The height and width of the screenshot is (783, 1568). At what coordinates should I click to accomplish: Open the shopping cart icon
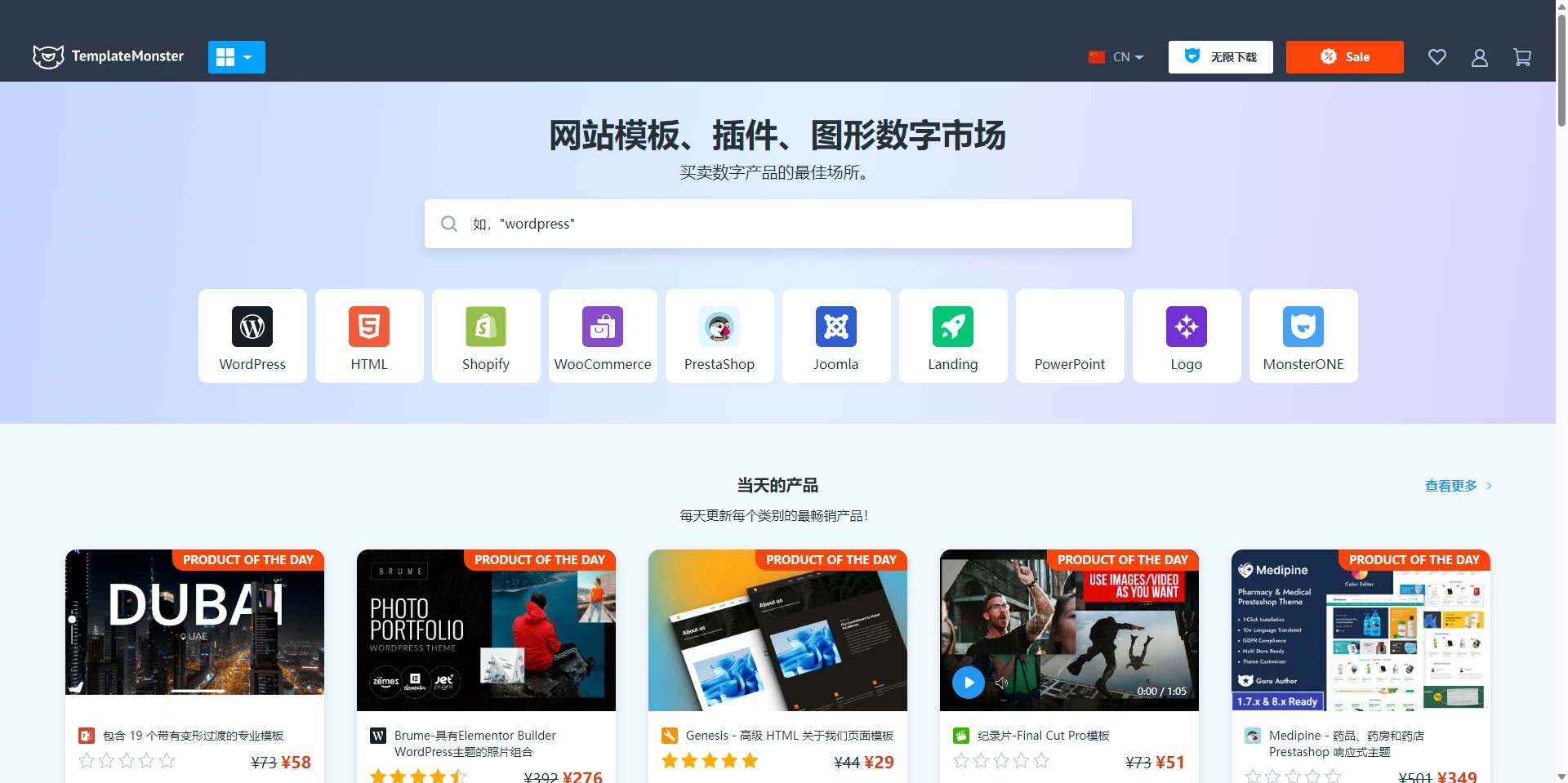(x=1521, y=57)
